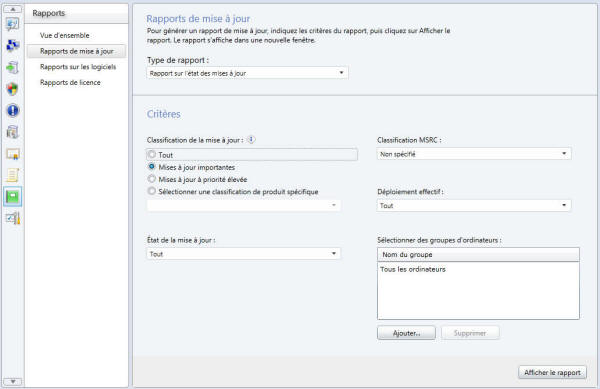Open Rapports sur les logiciels
Viewport: 600px width, 389px height.
tap(78, 67)
